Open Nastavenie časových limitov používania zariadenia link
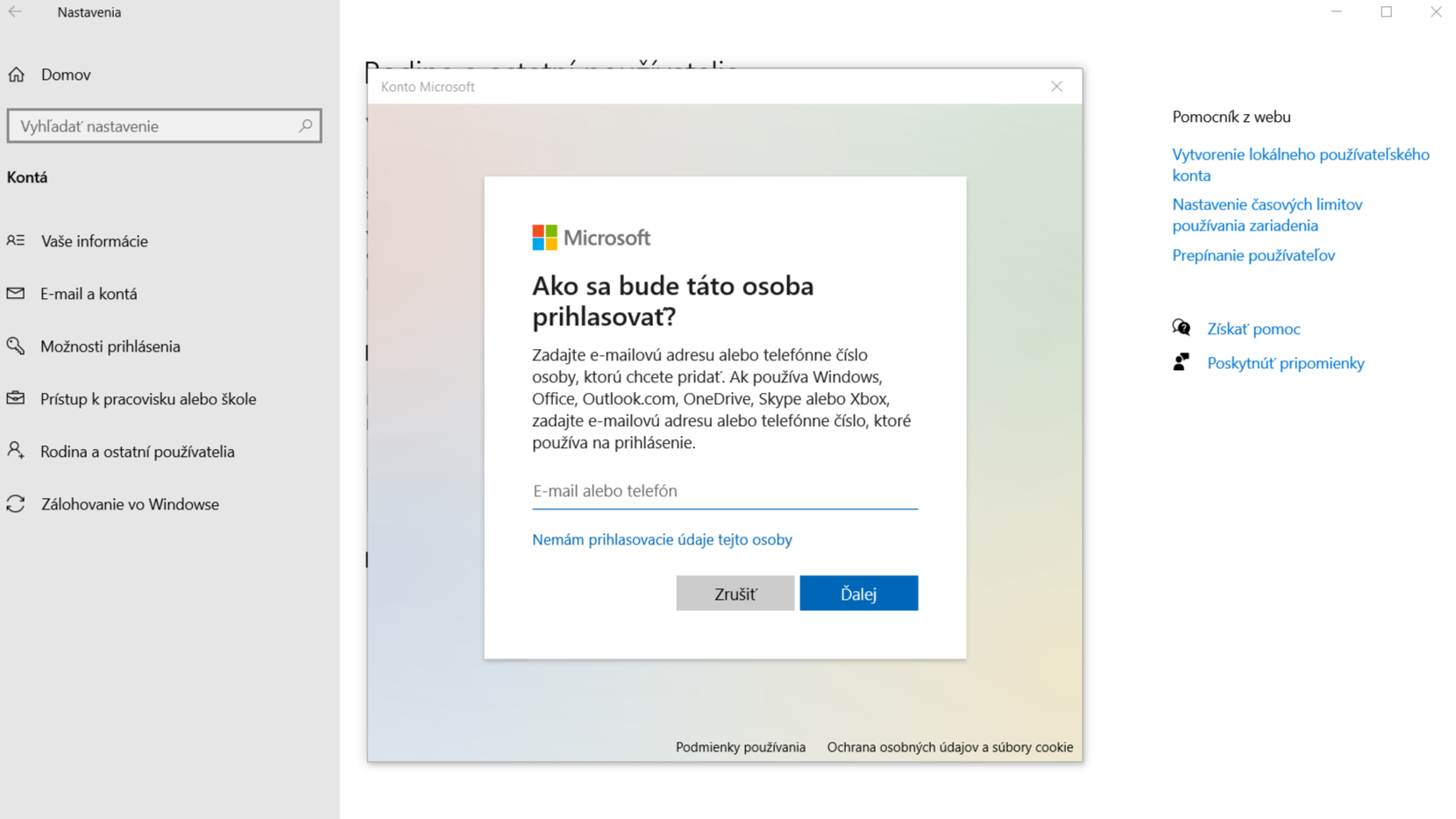This screenshot has width=1456, height=819. 1267,215
